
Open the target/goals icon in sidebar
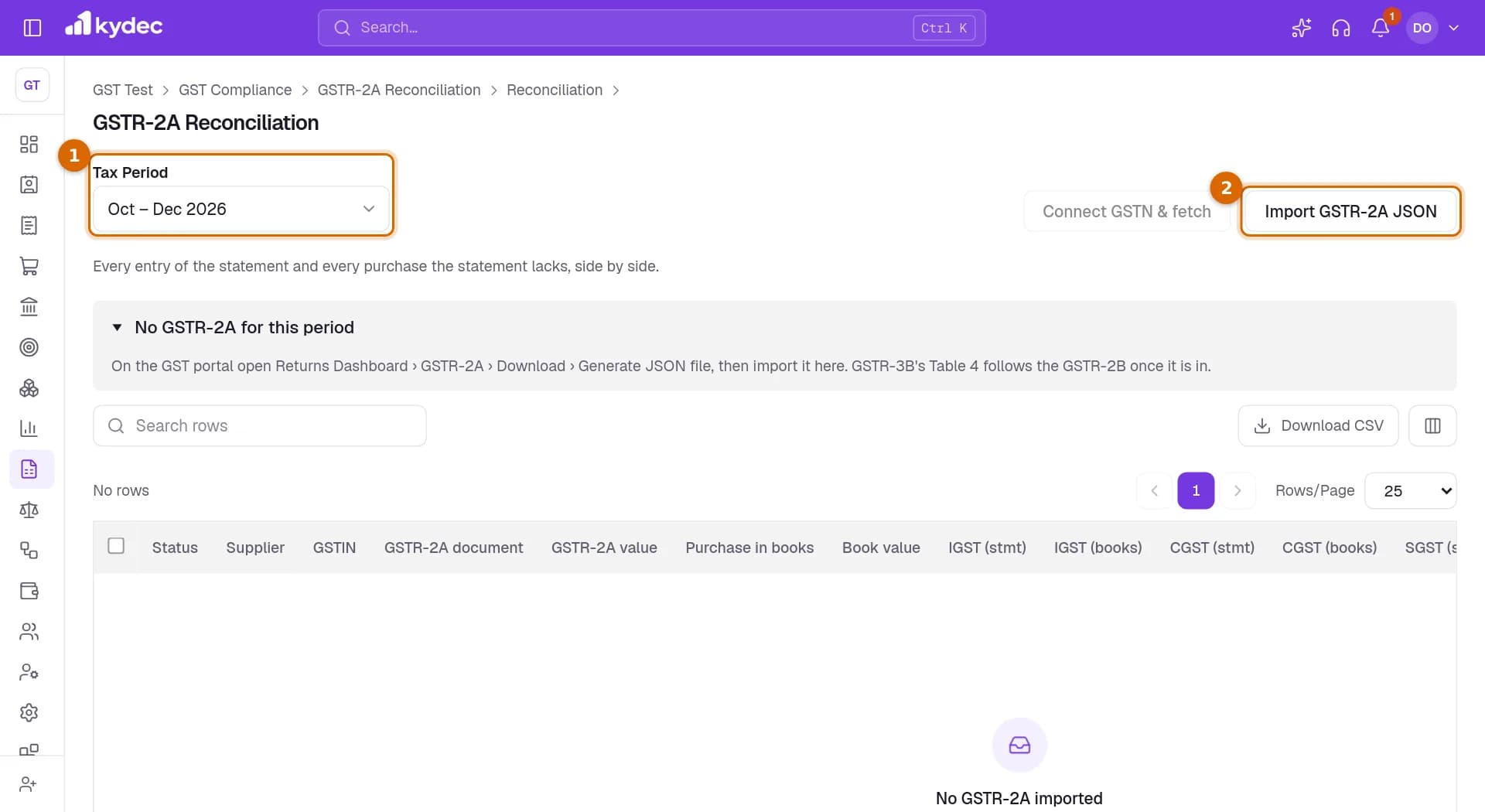(29, 347)
